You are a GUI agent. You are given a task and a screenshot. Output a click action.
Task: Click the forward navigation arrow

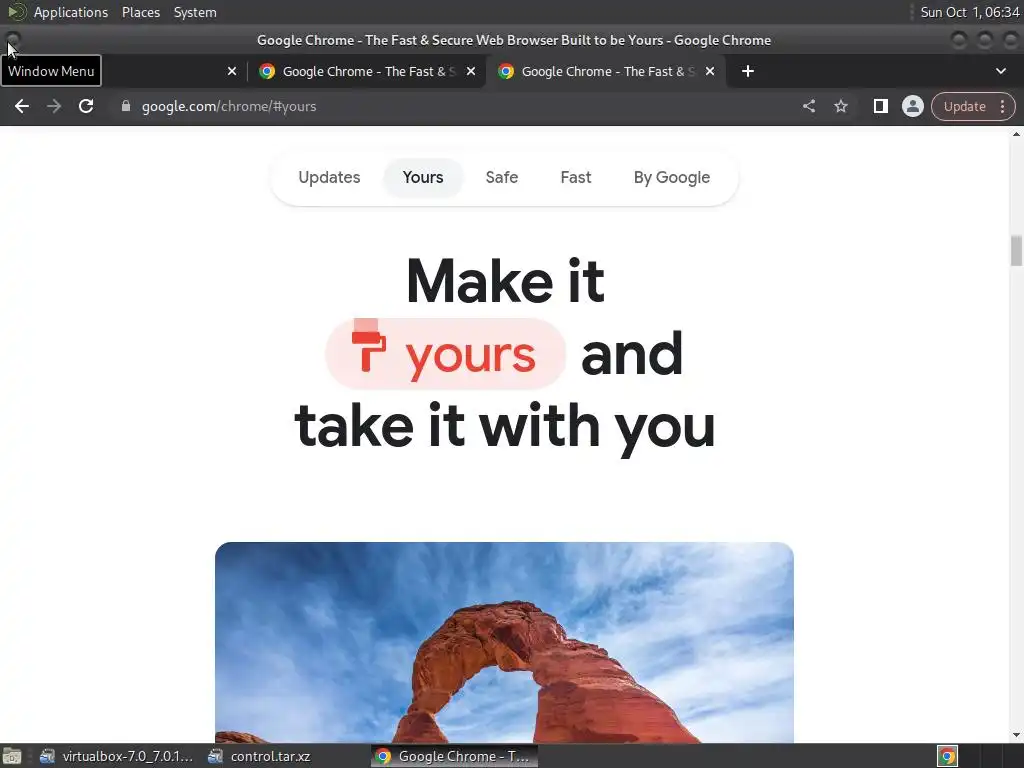point(54,106)
